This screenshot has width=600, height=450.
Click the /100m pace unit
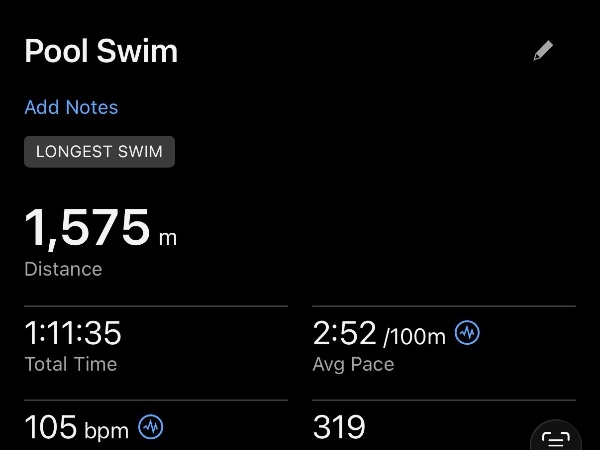tap(414, 336)
